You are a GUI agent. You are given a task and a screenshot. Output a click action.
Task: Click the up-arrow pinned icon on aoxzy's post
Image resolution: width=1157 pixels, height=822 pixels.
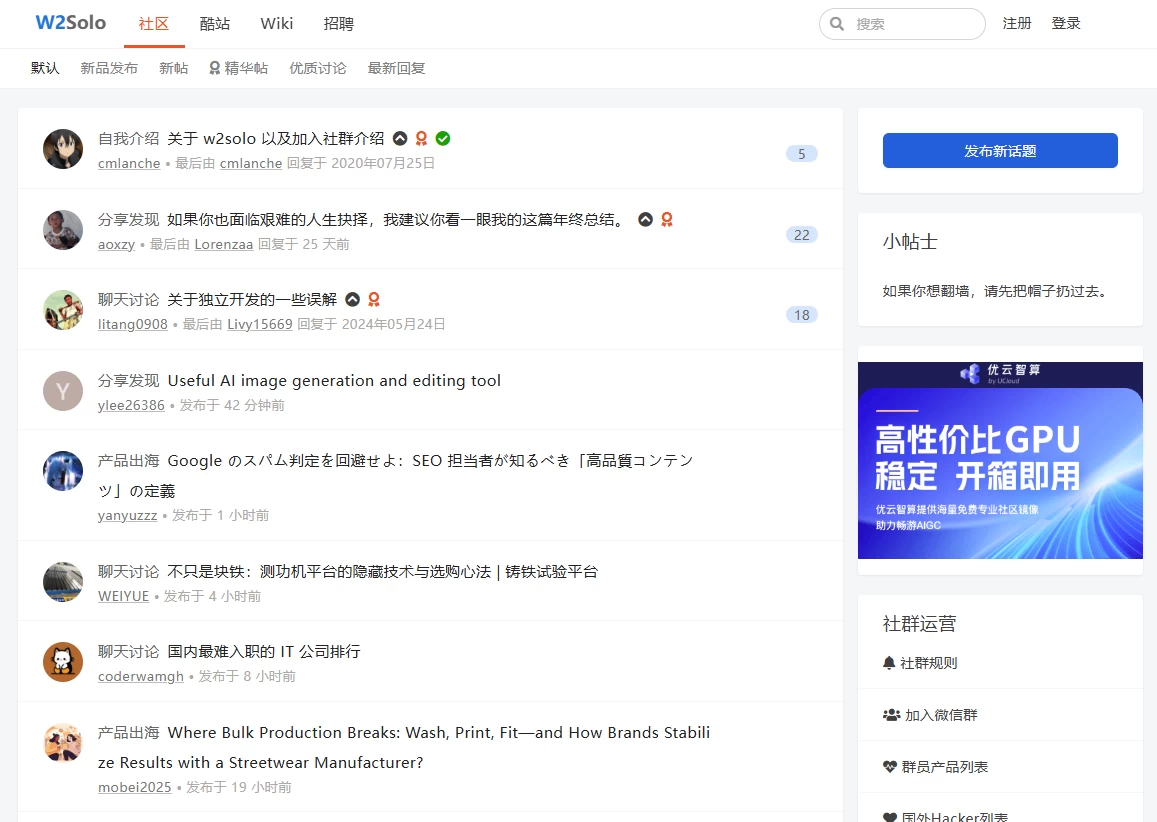645,219
